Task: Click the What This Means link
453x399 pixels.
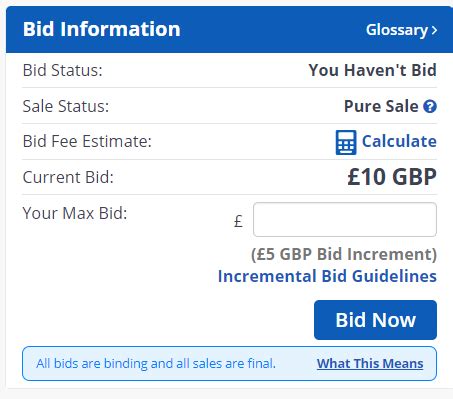Action: pyautogui.click(x=370, y=363)
